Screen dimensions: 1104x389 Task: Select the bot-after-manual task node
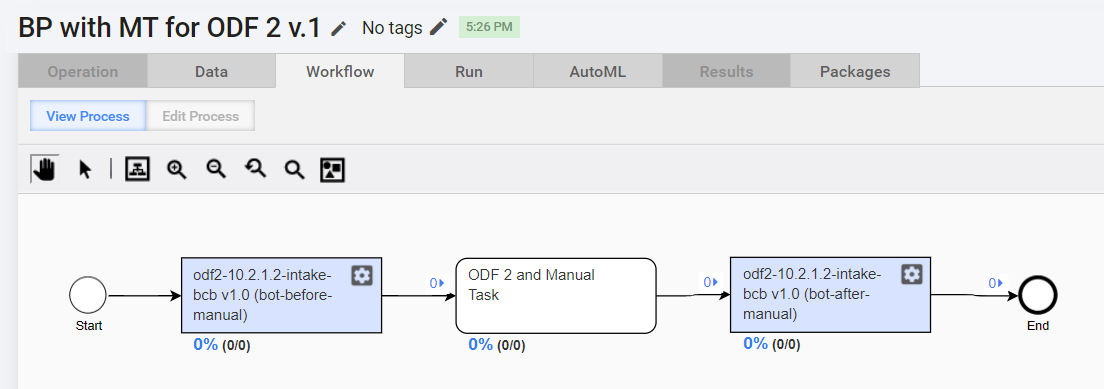tap(830, 295)
